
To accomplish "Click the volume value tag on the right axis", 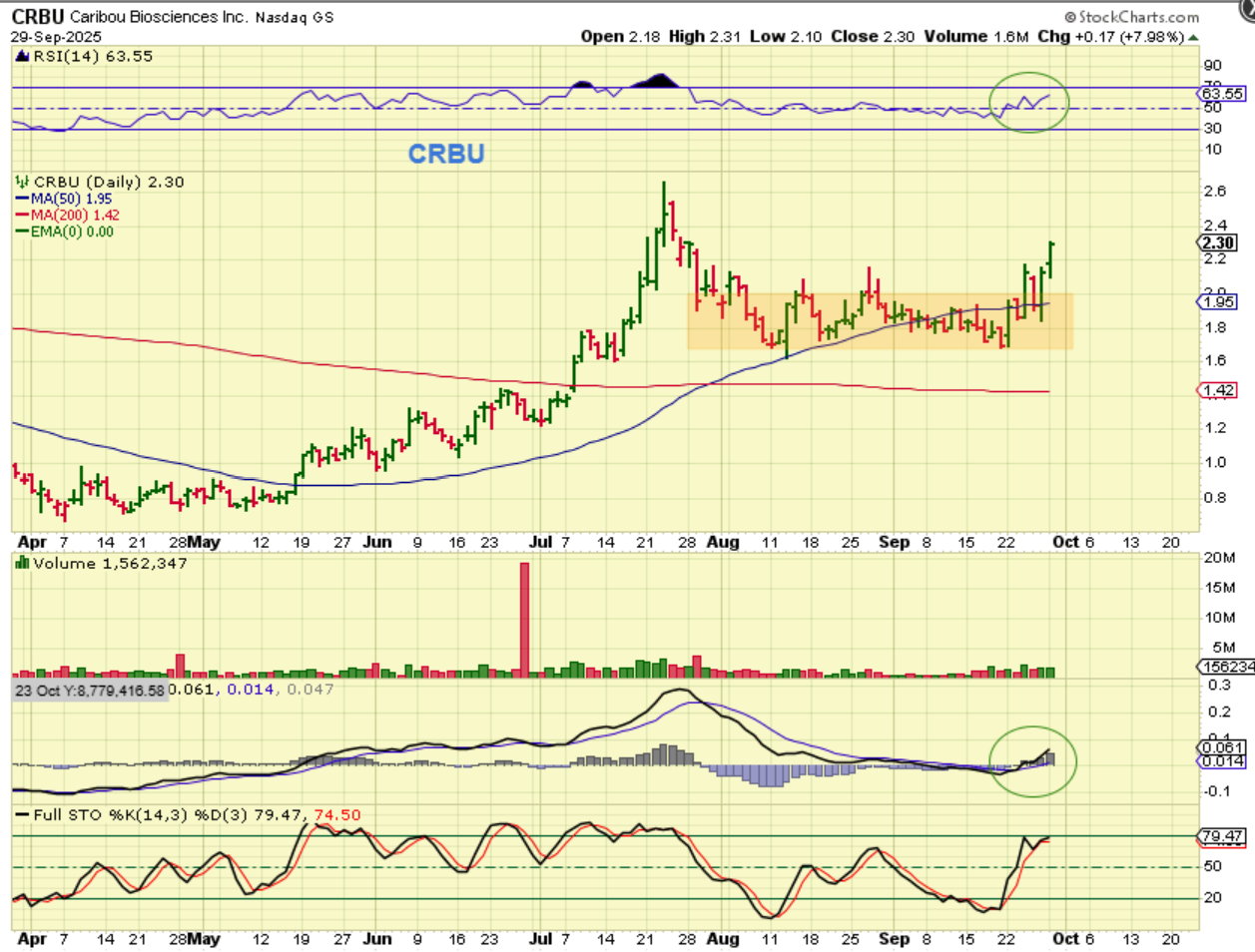I will [x=1226, y=667].
